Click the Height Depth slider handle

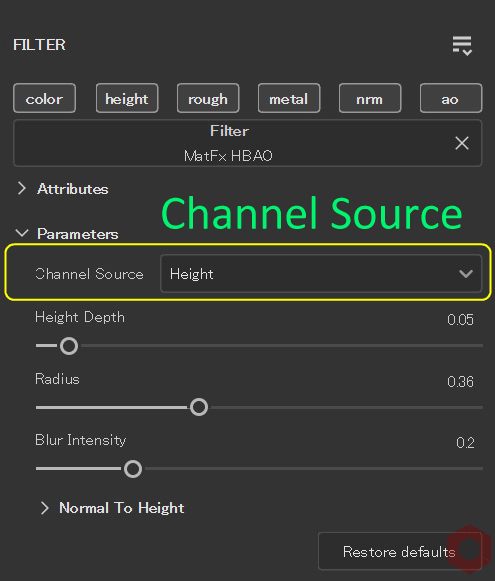[69, 346]
